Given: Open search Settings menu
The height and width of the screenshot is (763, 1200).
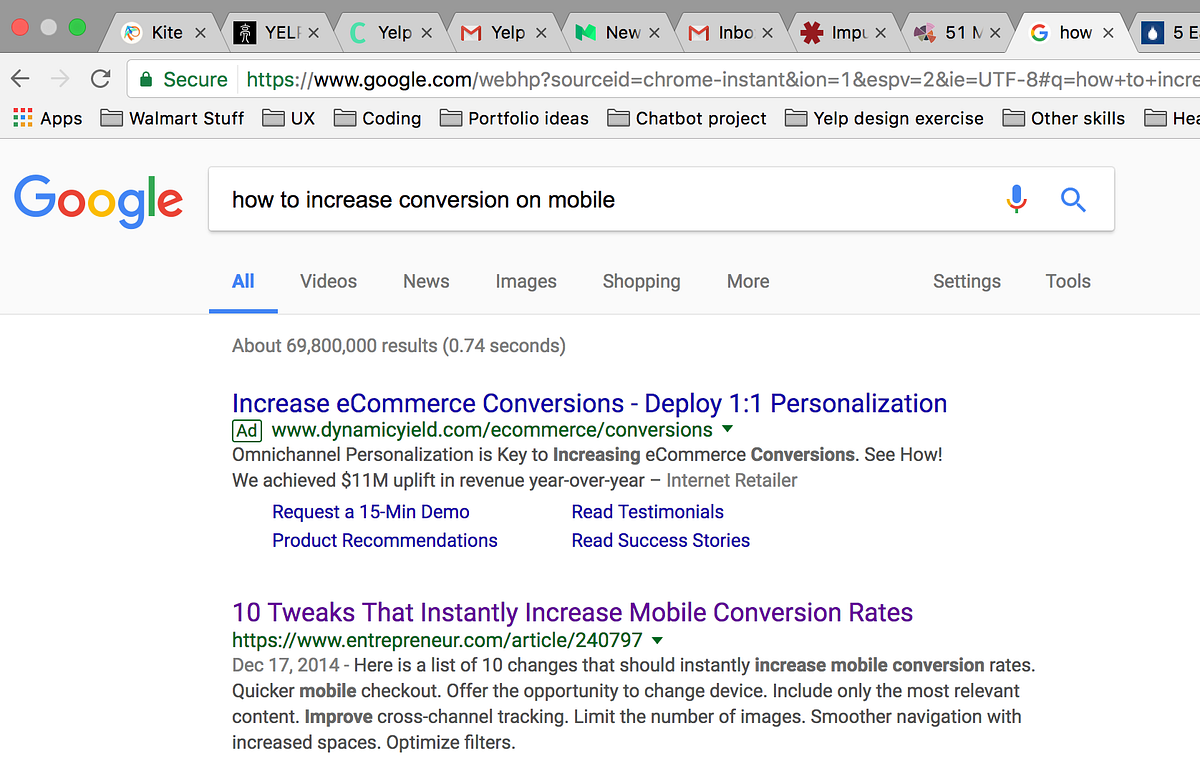Looking at the screenshot, I should coord(967,282).
